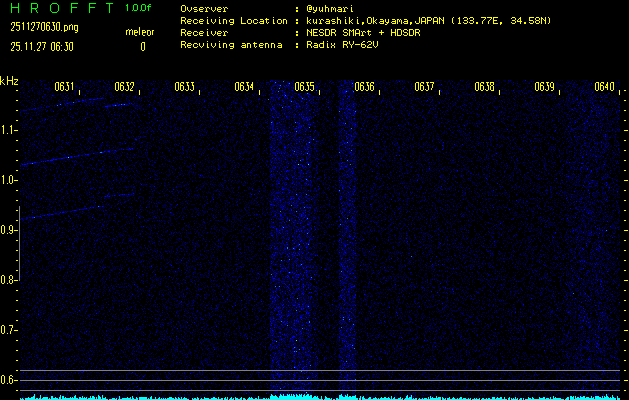Click the 0631 time marker

[64, 87]
